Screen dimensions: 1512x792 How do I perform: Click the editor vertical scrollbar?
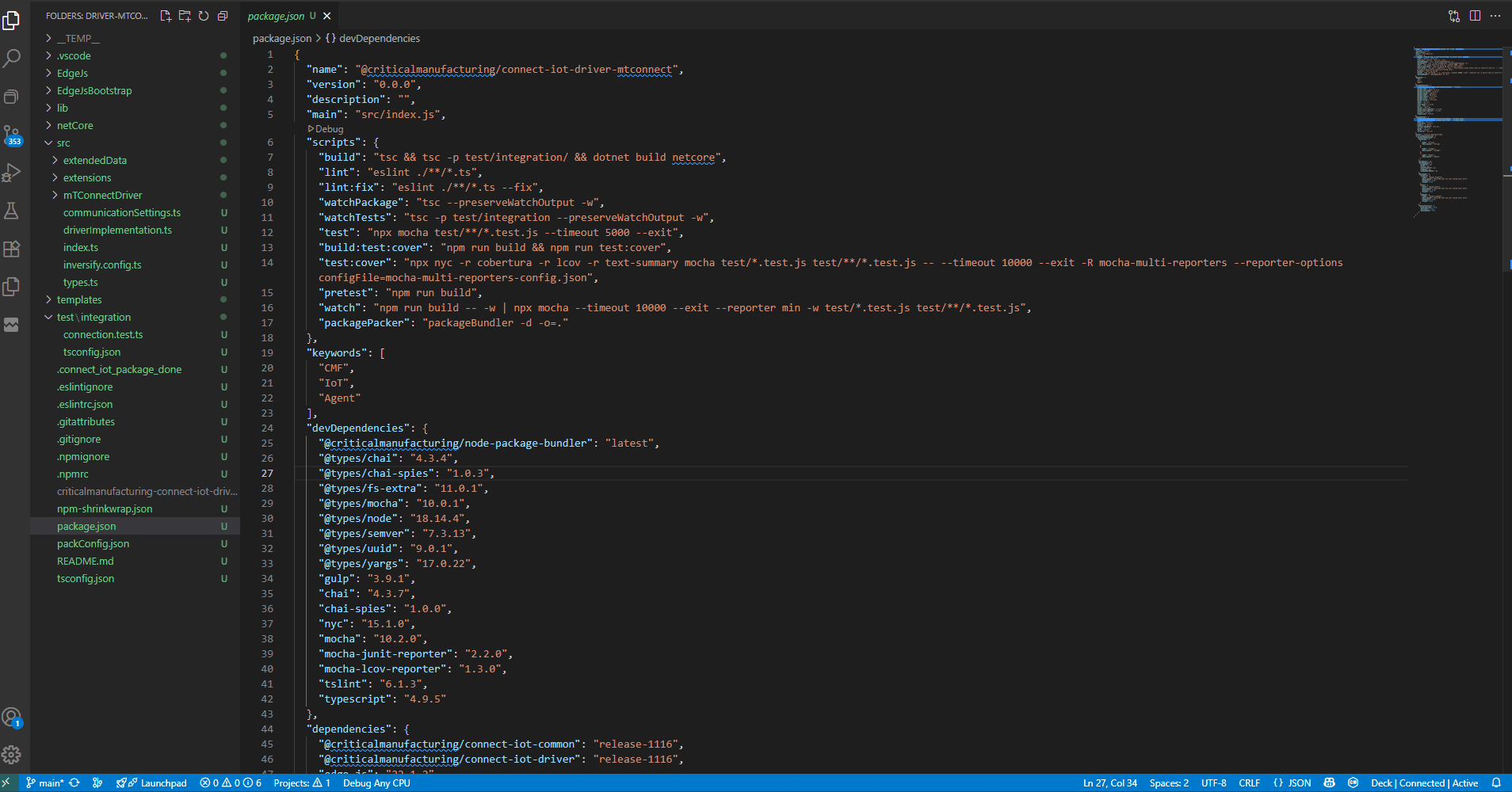coord(1507,158)
